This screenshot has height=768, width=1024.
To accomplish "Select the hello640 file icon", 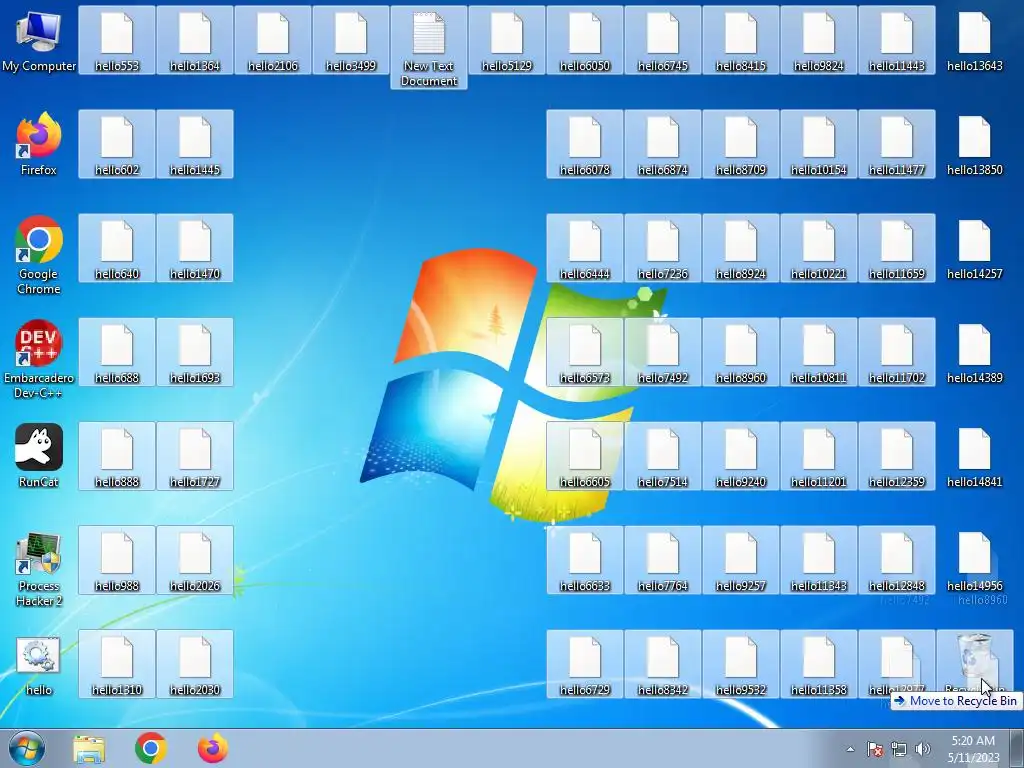I will [117, 248].
